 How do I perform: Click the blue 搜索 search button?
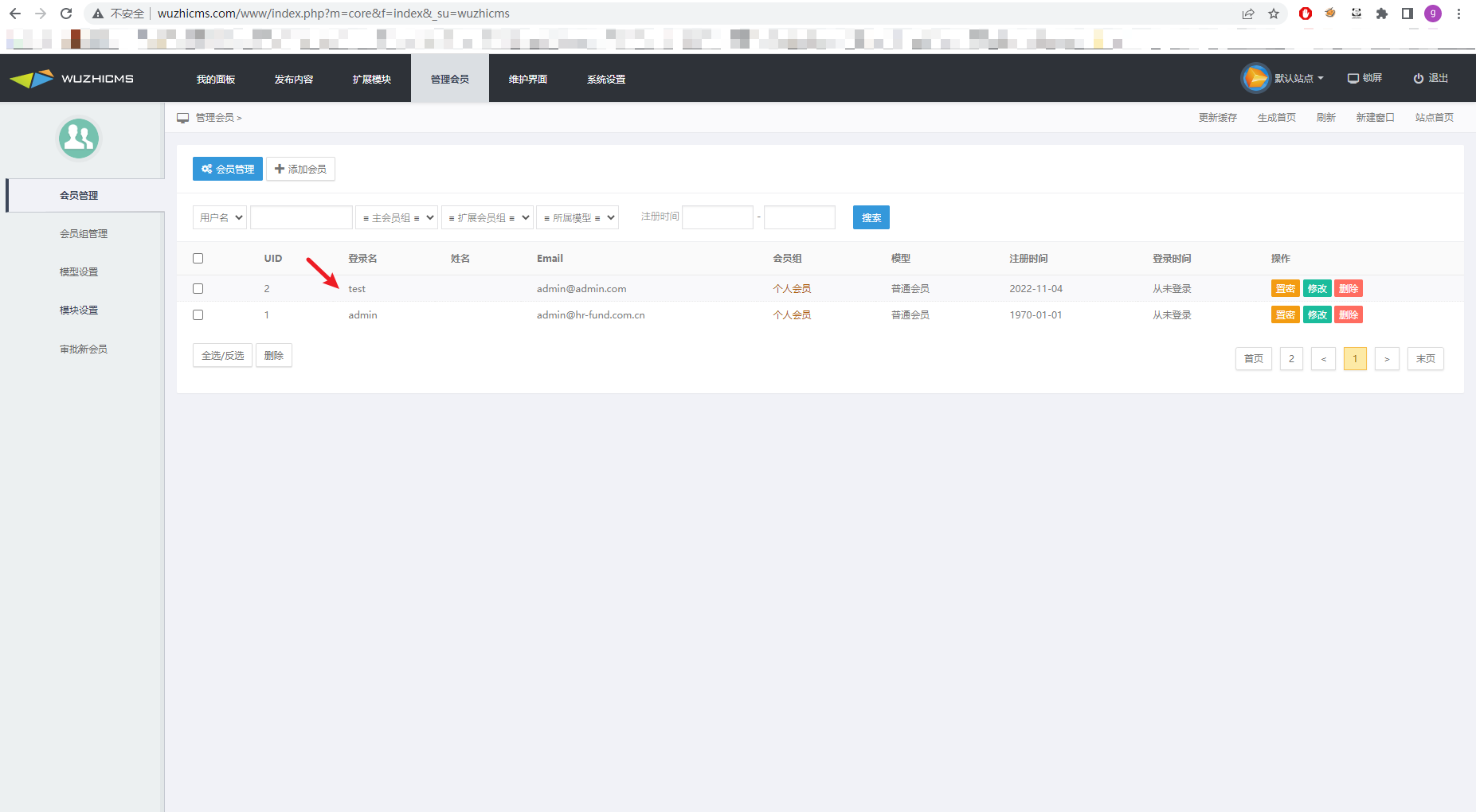pos(871,217)
